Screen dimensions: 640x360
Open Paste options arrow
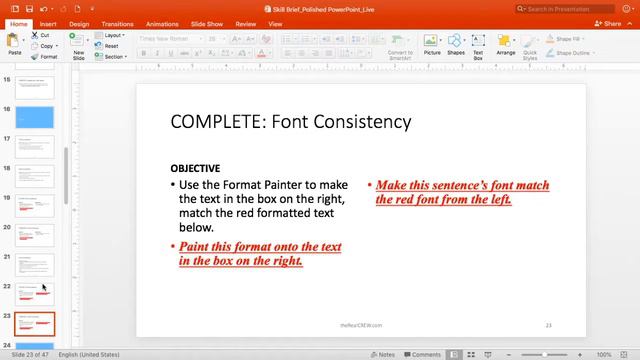point(24,40)
